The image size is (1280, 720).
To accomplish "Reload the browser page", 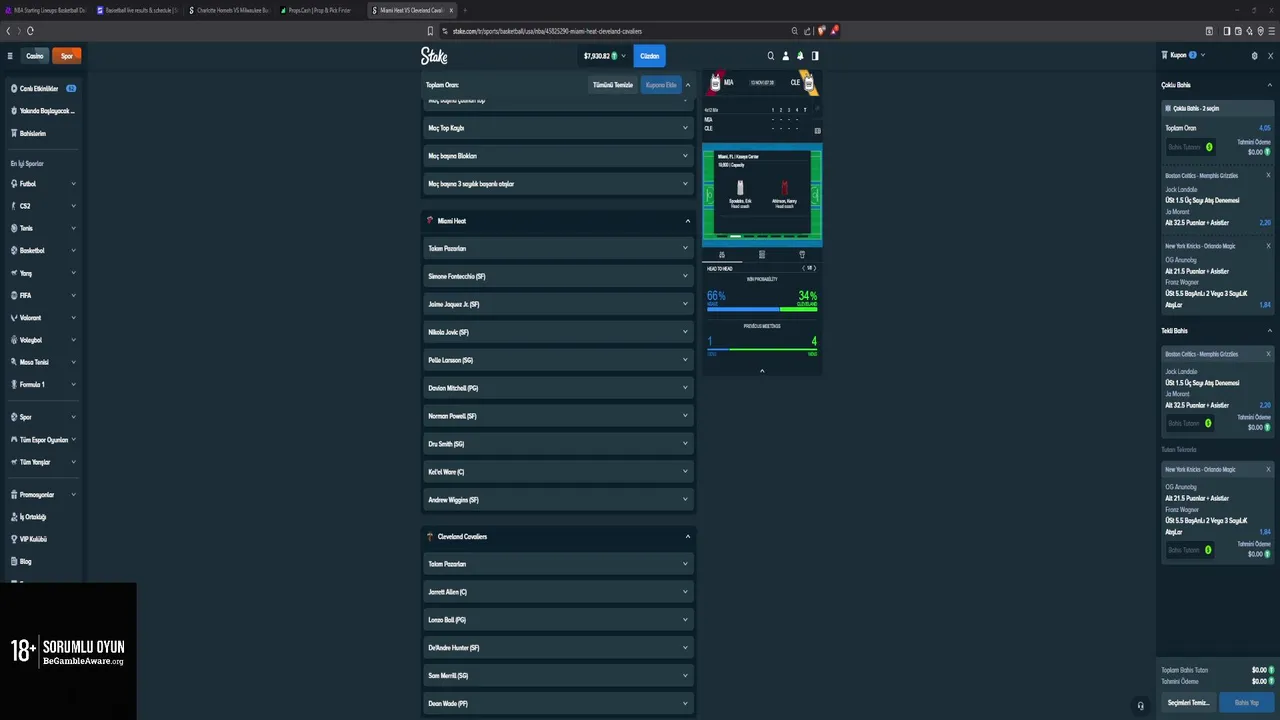I will pos(30,31).
